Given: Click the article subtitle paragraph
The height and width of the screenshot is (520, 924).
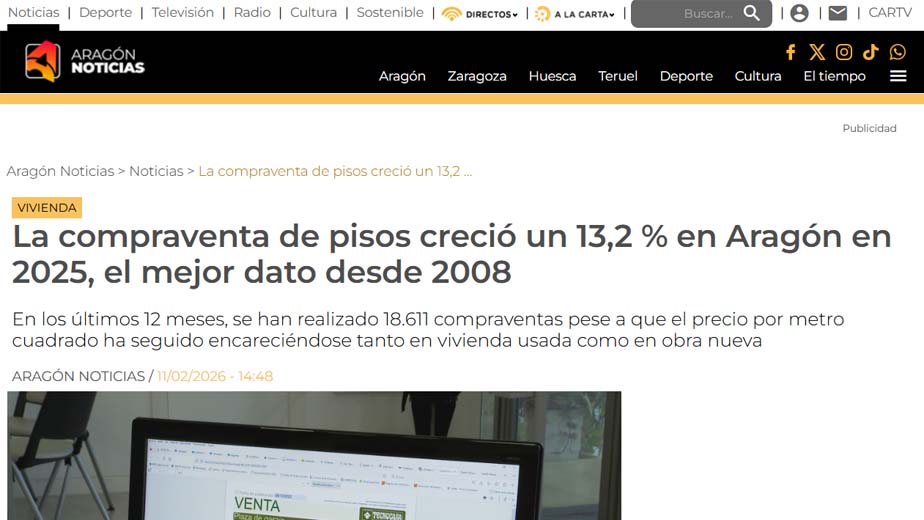Looking at the screenshot, I should pyautogui.click(x=428, y=330).
